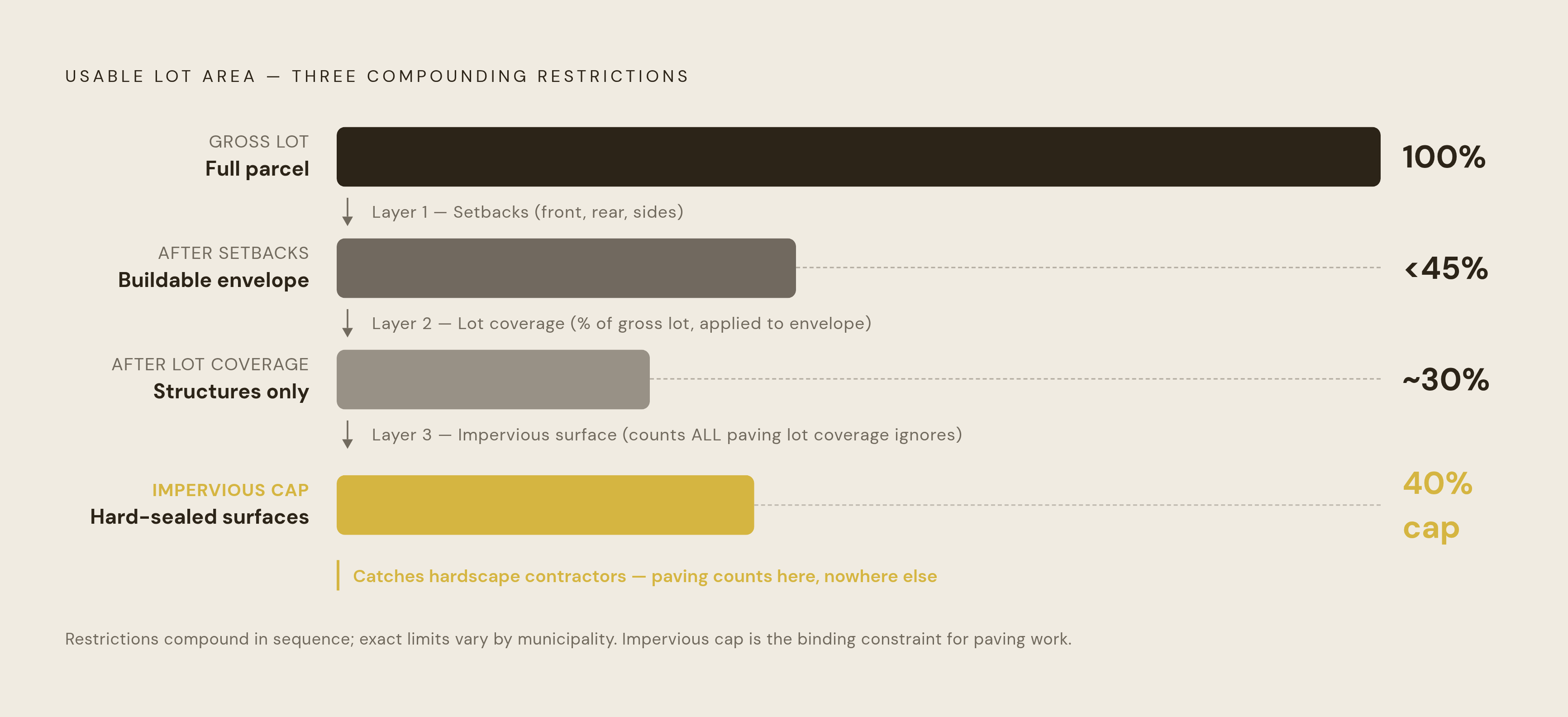
Task: Click the Layer 1 Setbacks caption
Action: tap(528, 212)
